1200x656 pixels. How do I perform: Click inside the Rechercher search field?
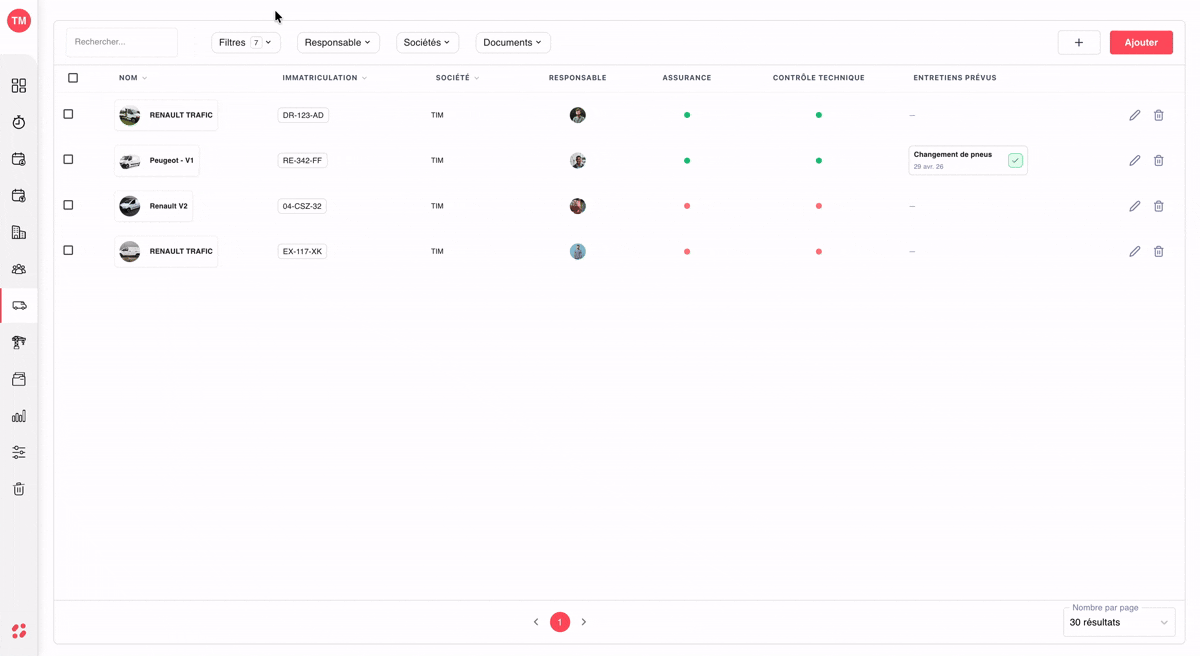[x=122, y=42]
